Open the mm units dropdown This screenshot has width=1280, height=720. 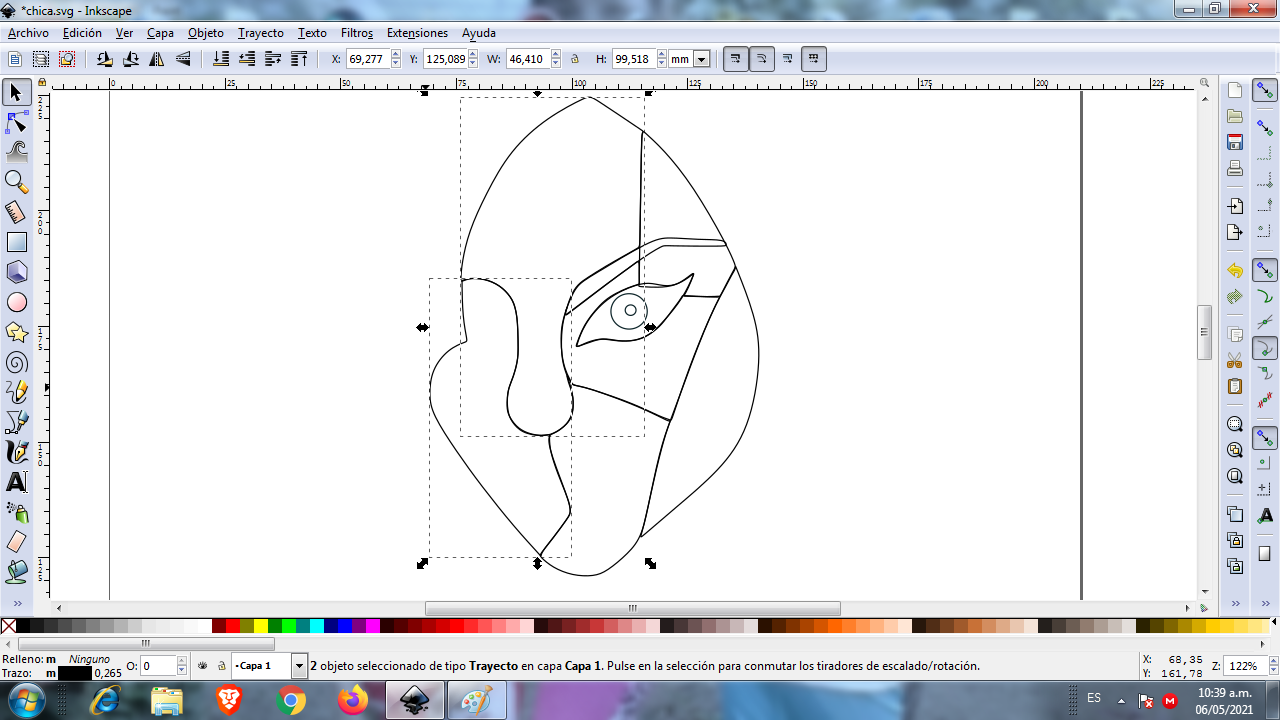pos(701,59)
